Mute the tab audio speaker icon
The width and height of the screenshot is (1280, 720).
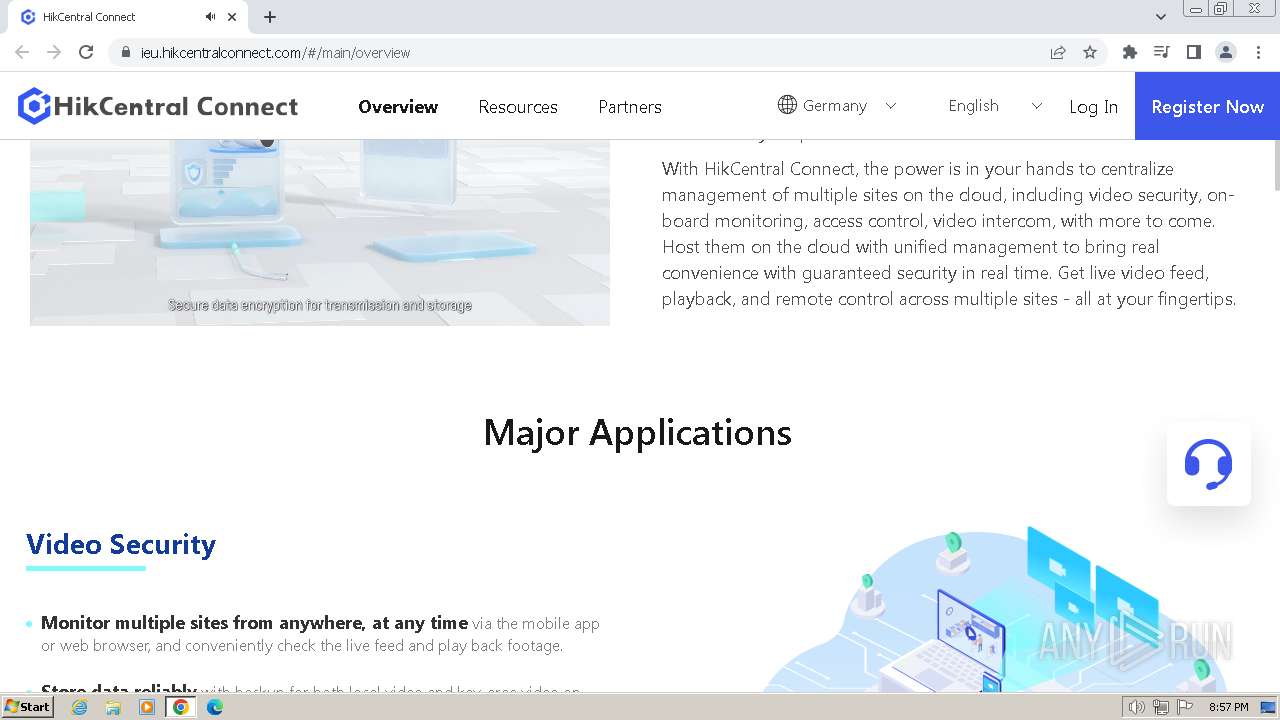pyautogui.click(x=210, y=17)
